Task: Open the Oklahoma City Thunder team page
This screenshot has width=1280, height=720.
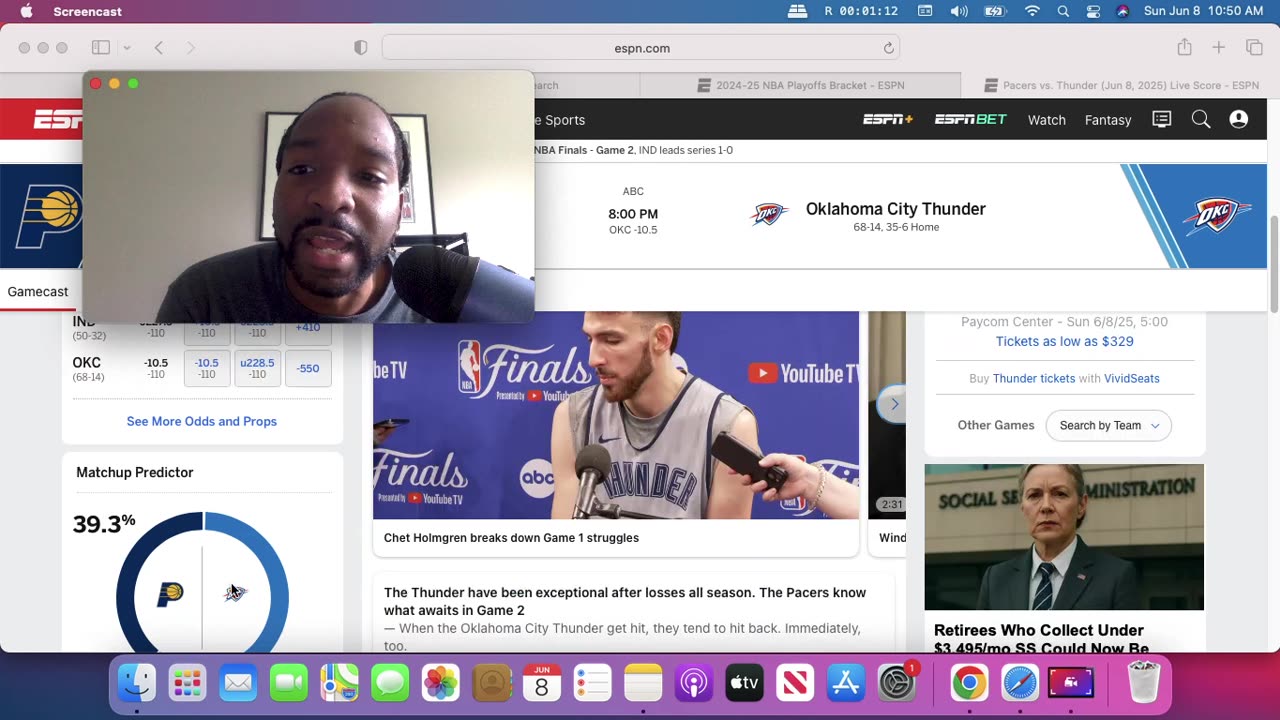Action: [896, 209]
